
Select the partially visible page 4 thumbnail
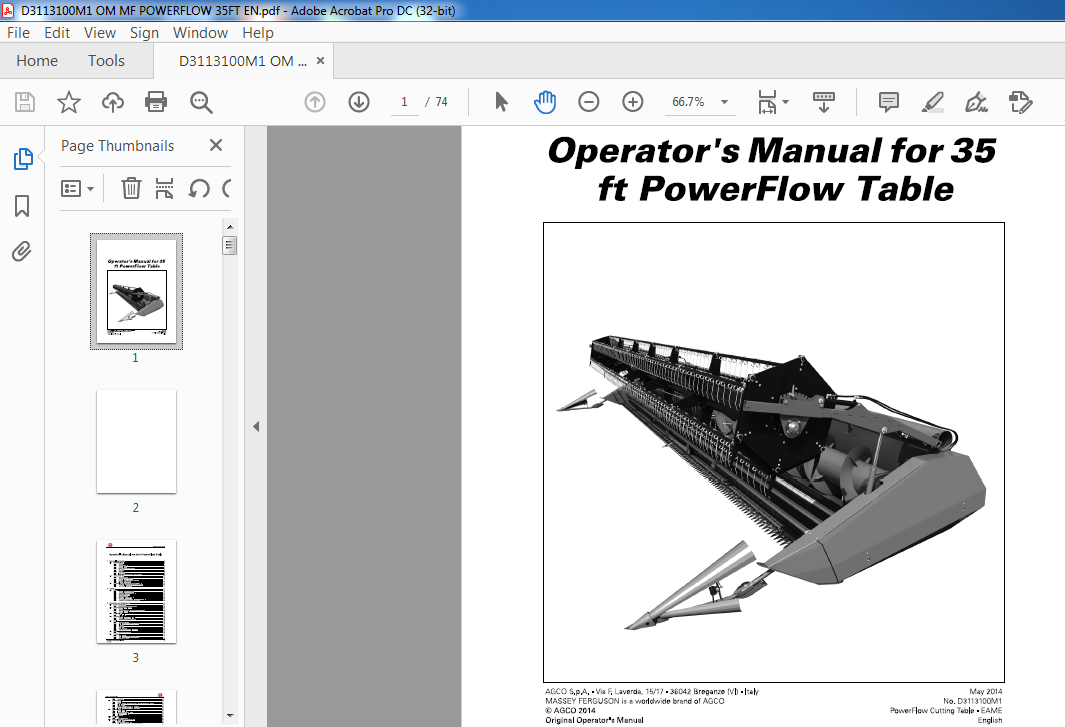pos(137,707)
